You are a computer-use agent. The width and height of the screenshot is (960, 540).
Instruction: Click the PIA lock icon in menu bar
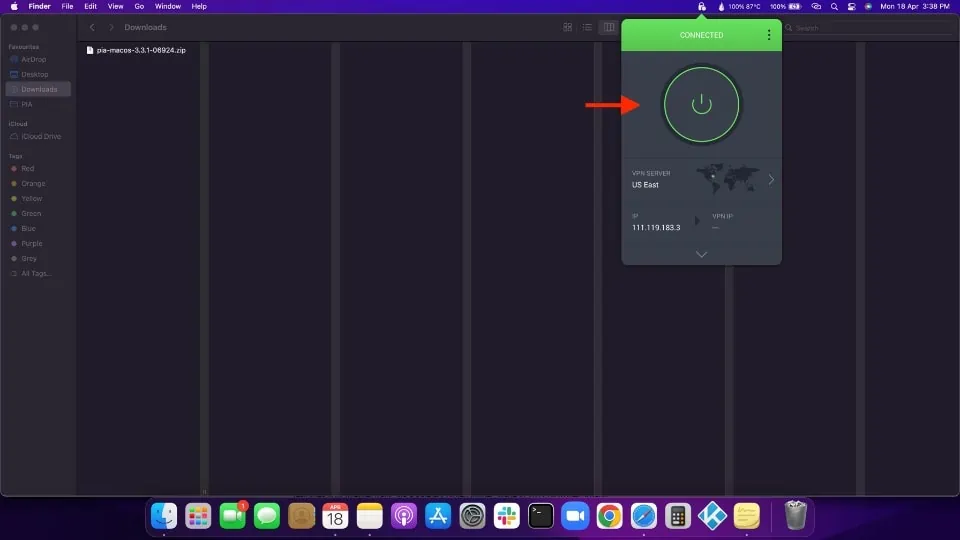702,7
